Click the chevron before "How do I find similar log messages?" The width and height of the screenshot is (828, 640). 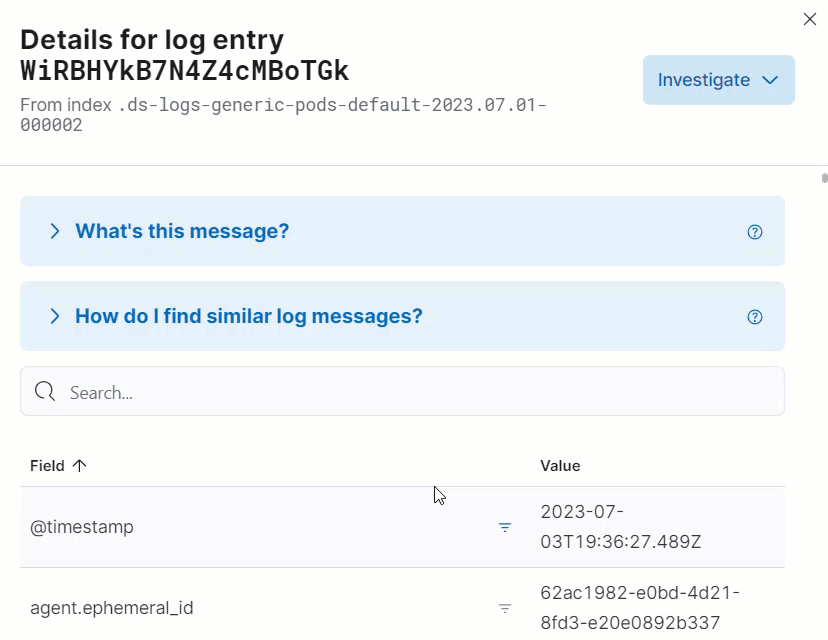click(55, 316)
